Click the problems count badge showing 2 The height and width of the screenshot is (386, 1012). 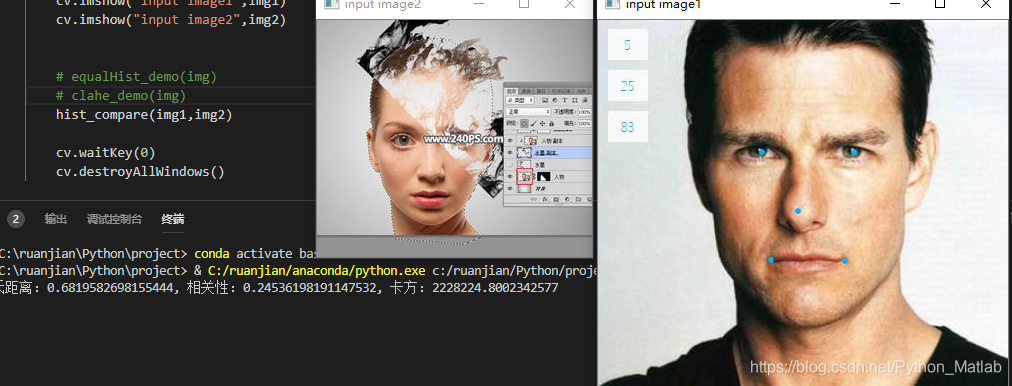tap(15, 219)
